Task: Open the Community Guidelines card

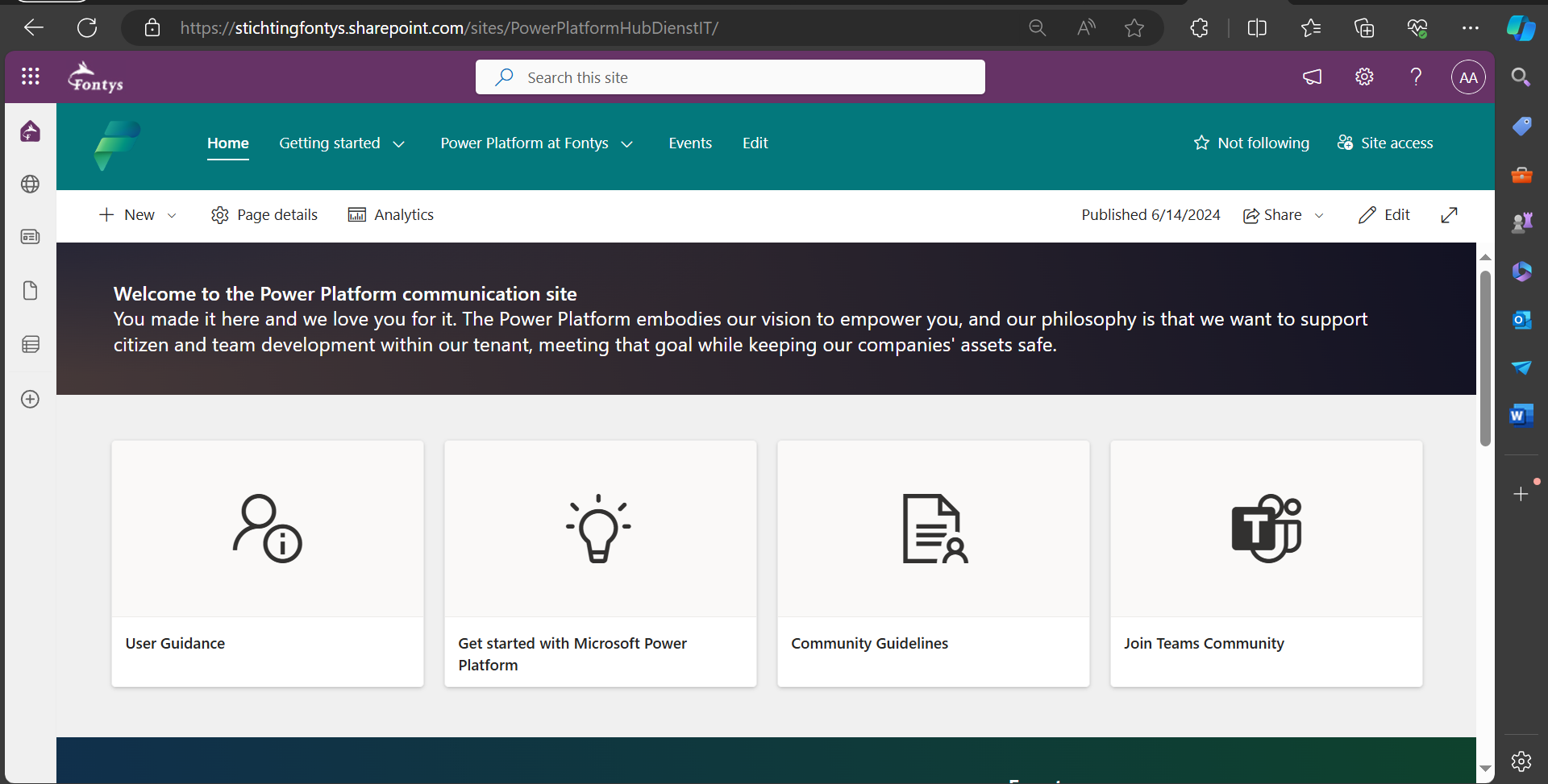Action: [x=934, y=563]
